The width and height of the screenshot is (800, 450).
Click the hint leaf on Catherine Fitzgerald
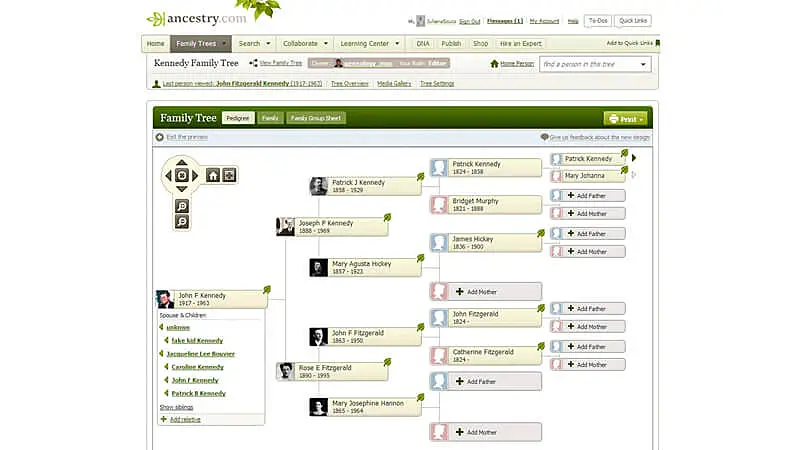(541, 346)
